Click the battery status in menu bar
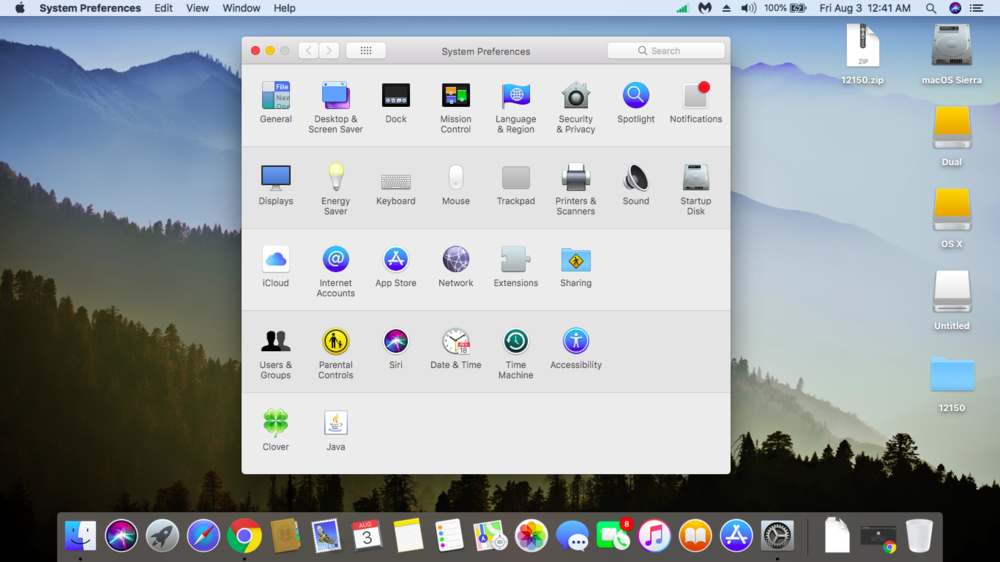Viewport: 1000px width, 562px height. click(785, 8)
